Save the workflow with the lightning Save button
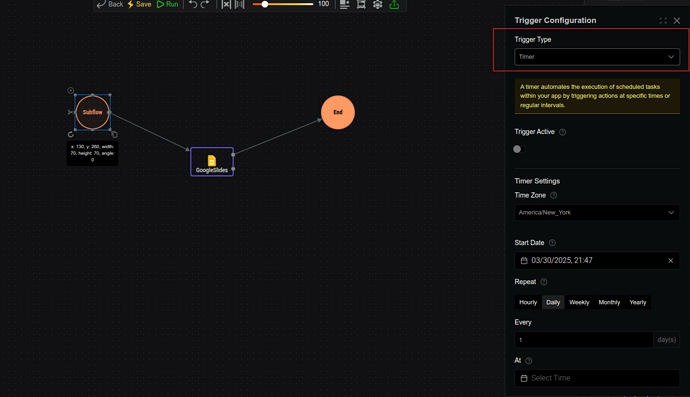The height and width of the screenshot is (397, 690). tap(139, 4)
